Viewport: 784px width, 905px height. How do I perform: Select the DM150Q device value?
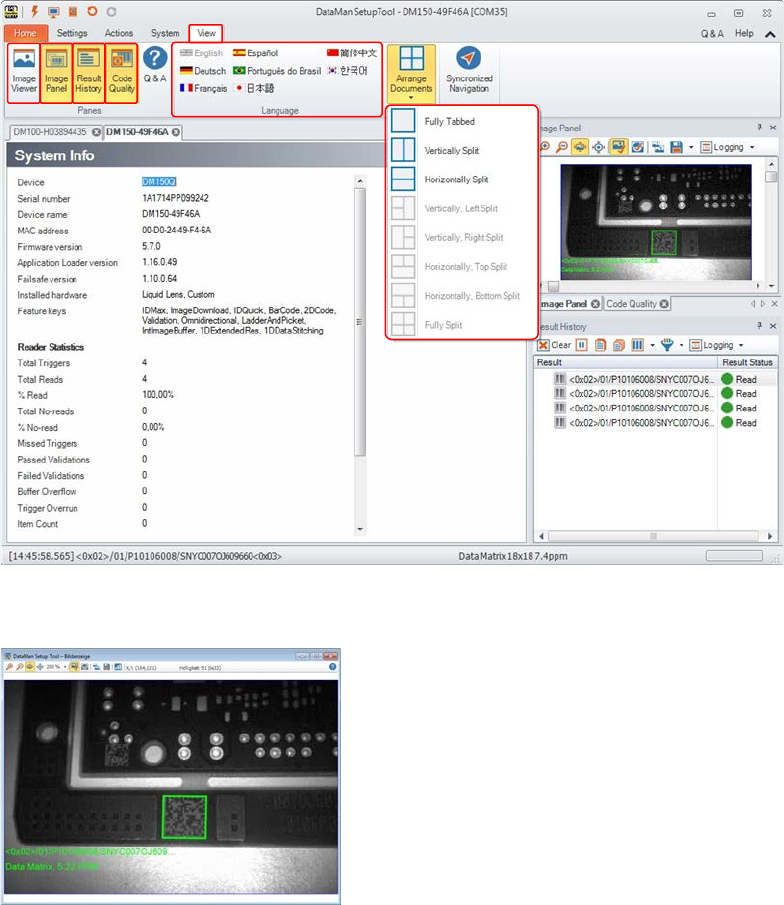pyautogui.click(x=159, y=182)
